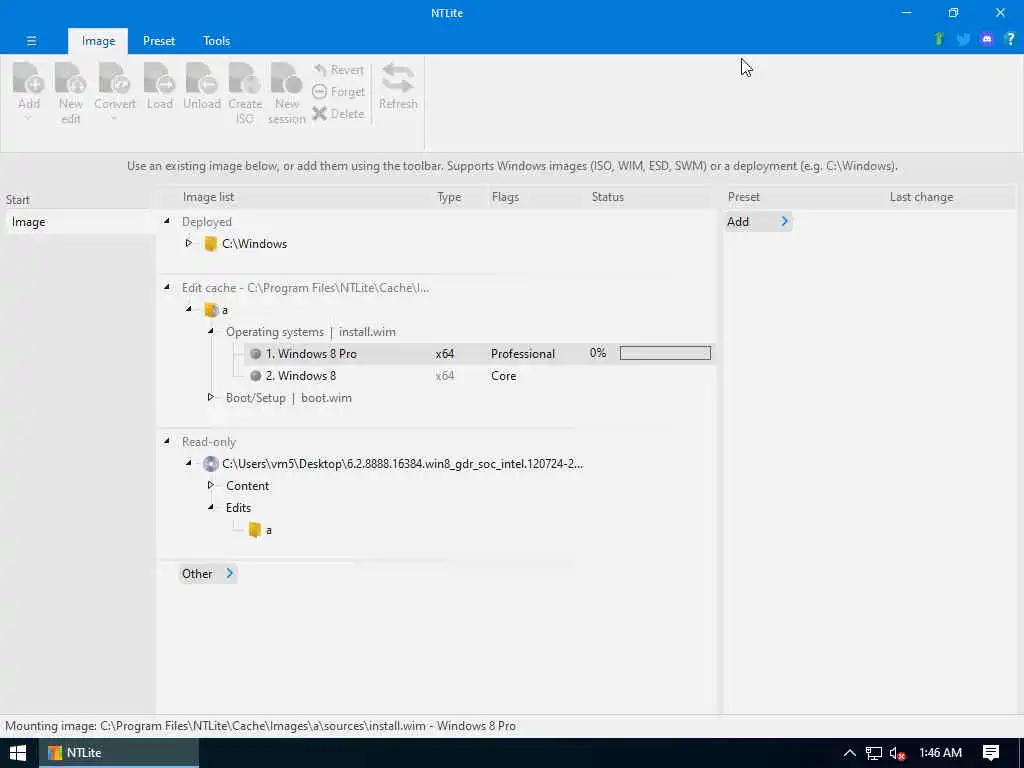Switch to the Preset ribbon tab

coord(159,40)
